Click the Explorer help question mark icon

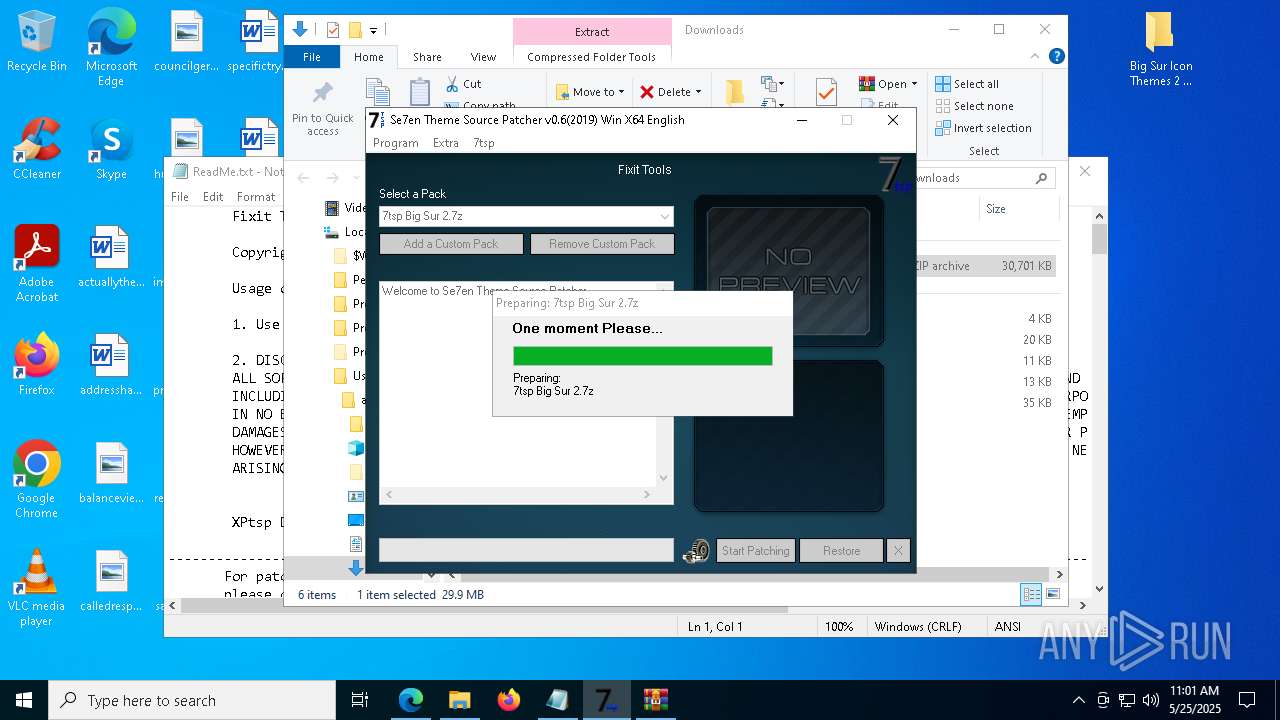pos(1056,57)
